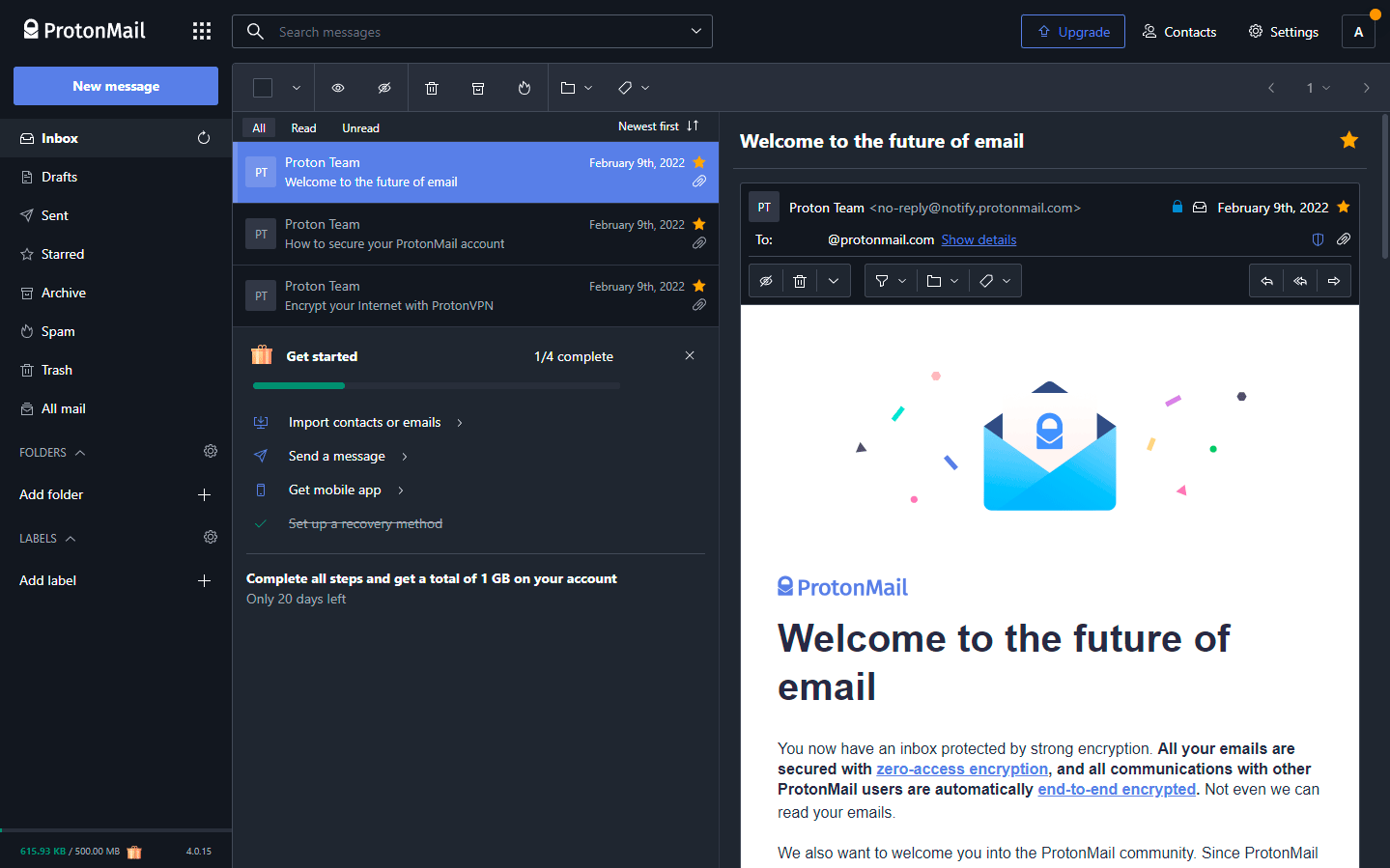Click the Upgrade button

point(1073,32)
